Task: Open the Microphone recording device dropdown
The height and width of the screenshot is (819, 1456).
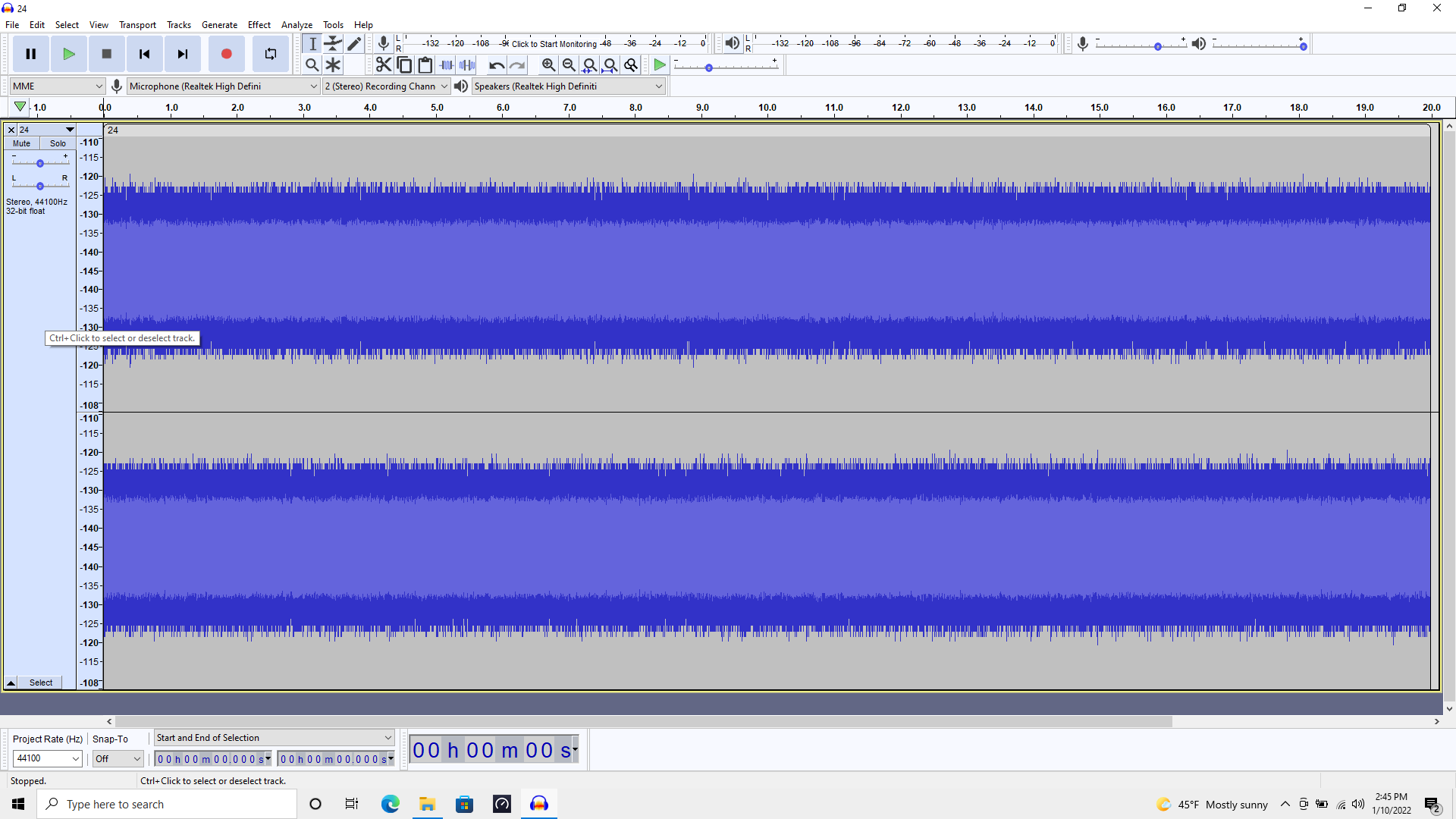Action: [x=223, y=86]
